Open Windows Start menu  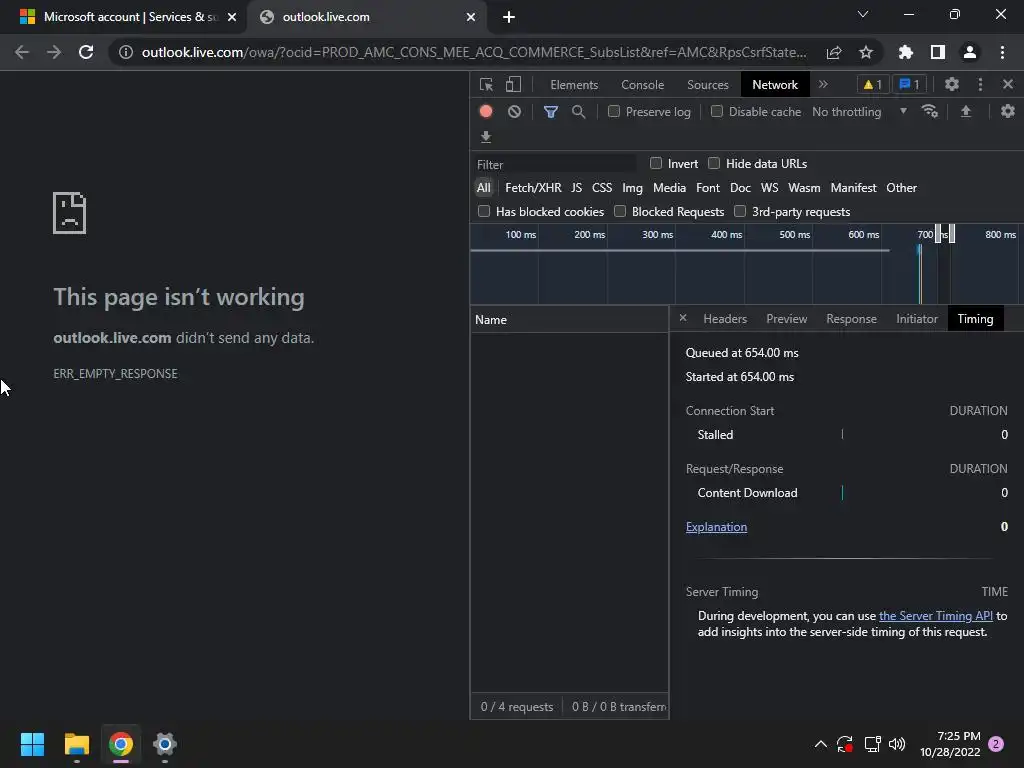(32, 744)
